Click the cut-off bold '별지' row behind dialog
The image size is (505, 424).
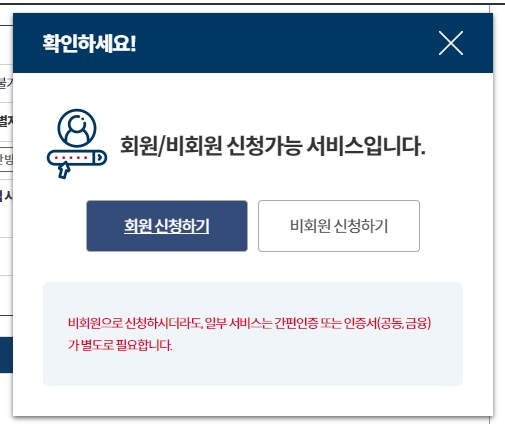pyautogui.click(x=6, y=120)
